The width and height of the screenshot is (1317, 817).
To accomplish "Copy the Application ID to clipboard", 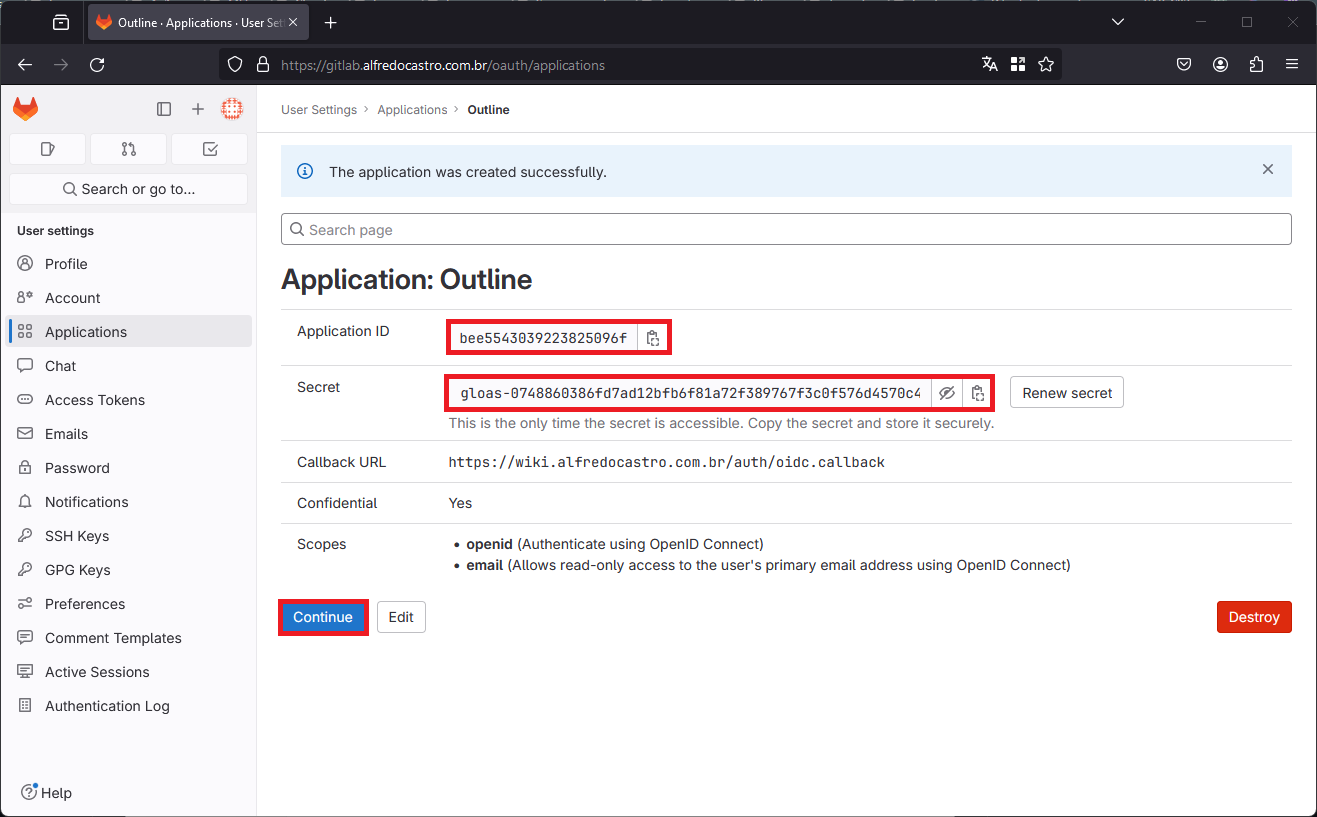I will click(653, 338).
